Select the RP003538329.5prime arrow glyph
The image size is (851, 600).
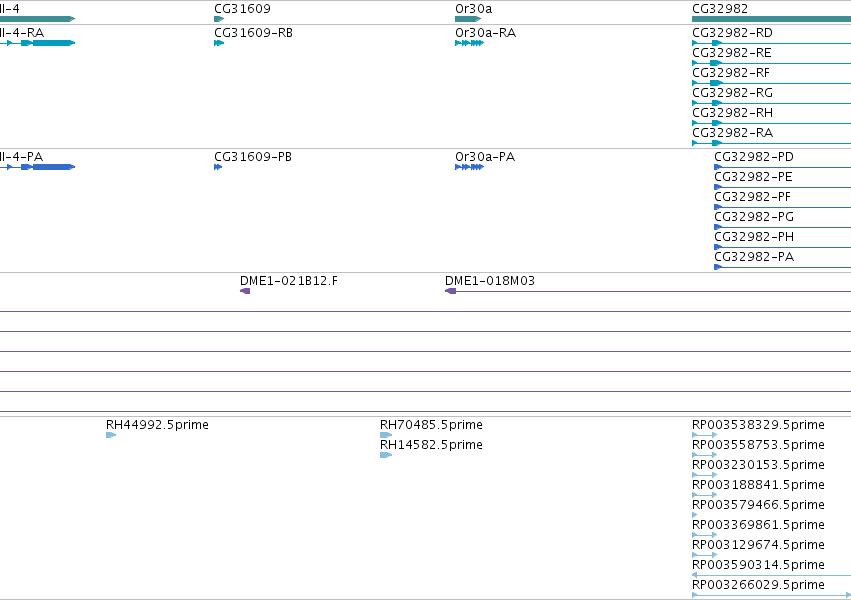click(x=704, y=435)
